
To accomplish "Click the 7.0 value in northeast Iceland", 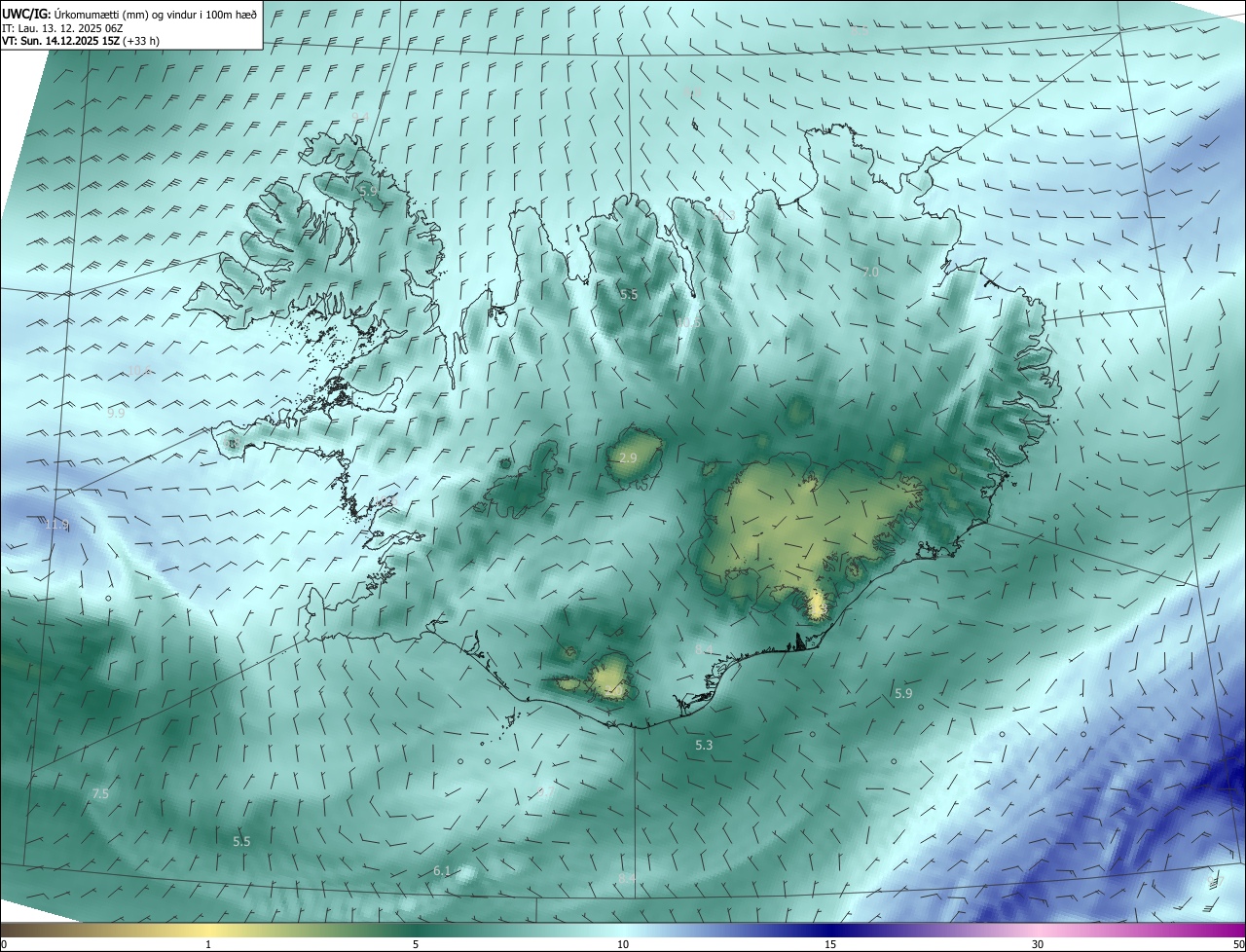I will tap(870, 273).
